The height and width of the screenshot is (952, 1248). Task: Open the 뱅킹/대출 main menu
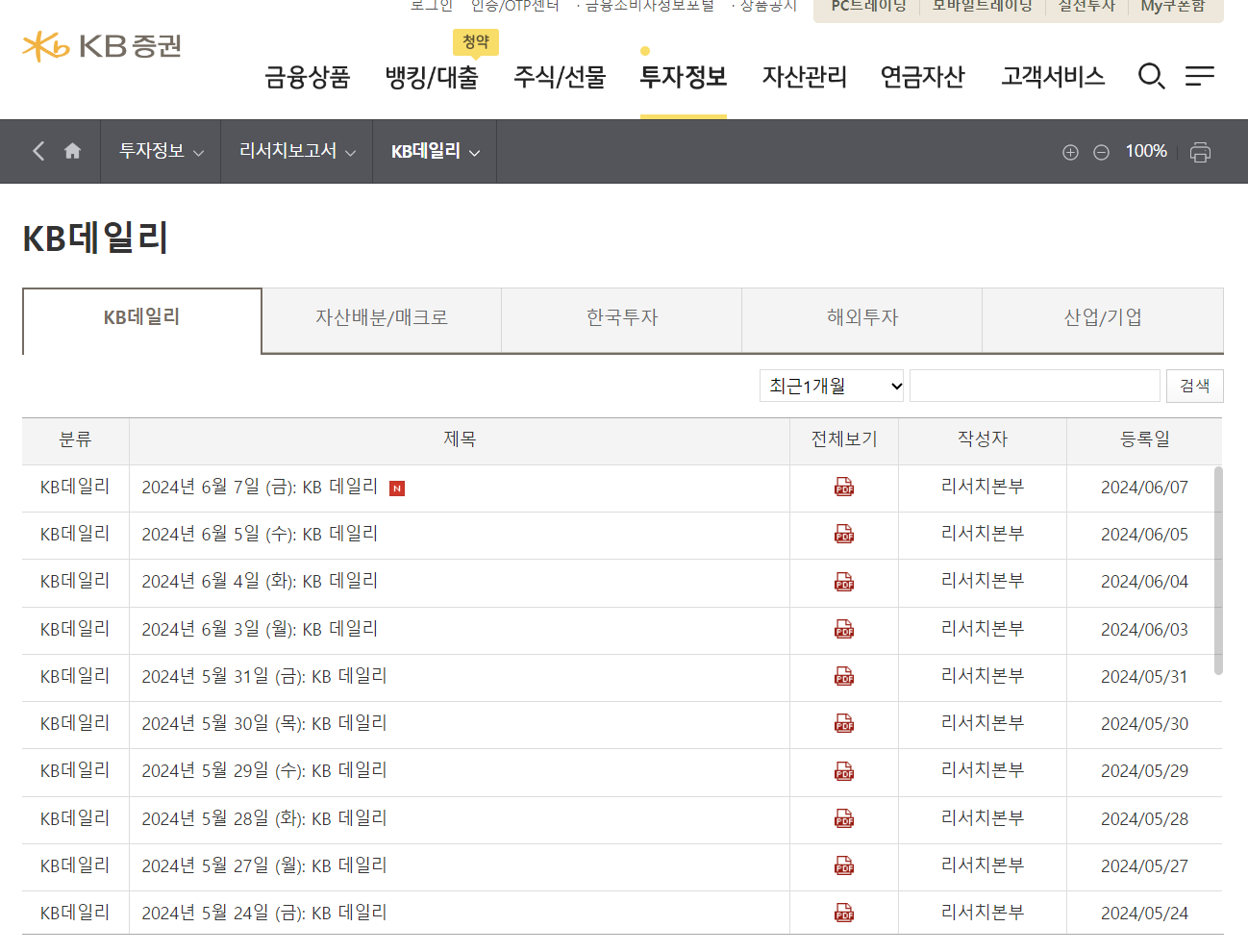(432, 77)
